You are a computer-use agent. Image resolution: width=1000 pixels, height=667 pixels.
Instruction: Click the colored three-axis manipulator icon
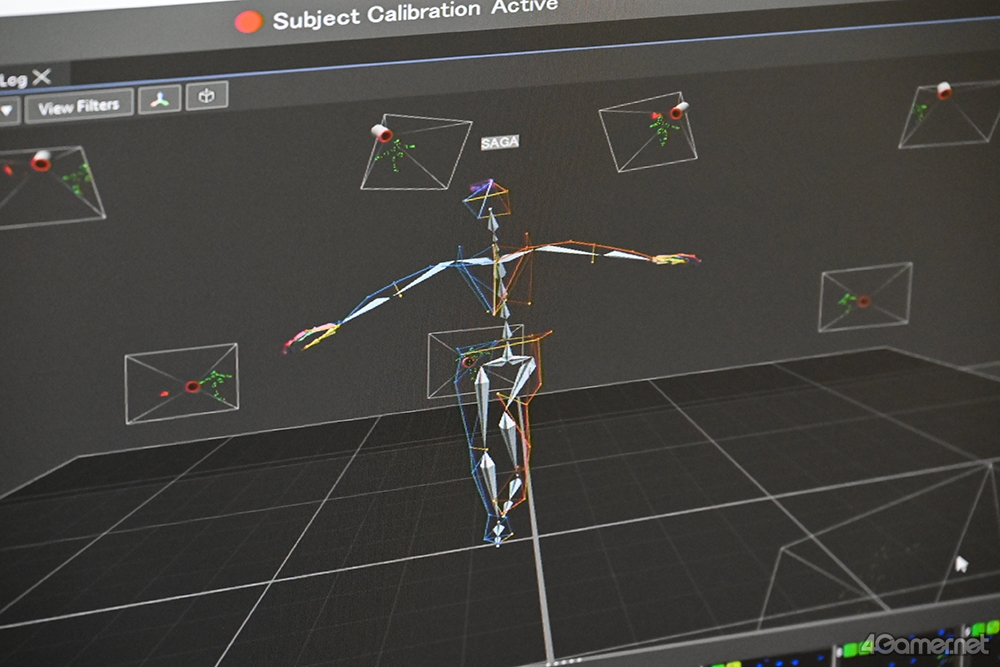point(159,99)
